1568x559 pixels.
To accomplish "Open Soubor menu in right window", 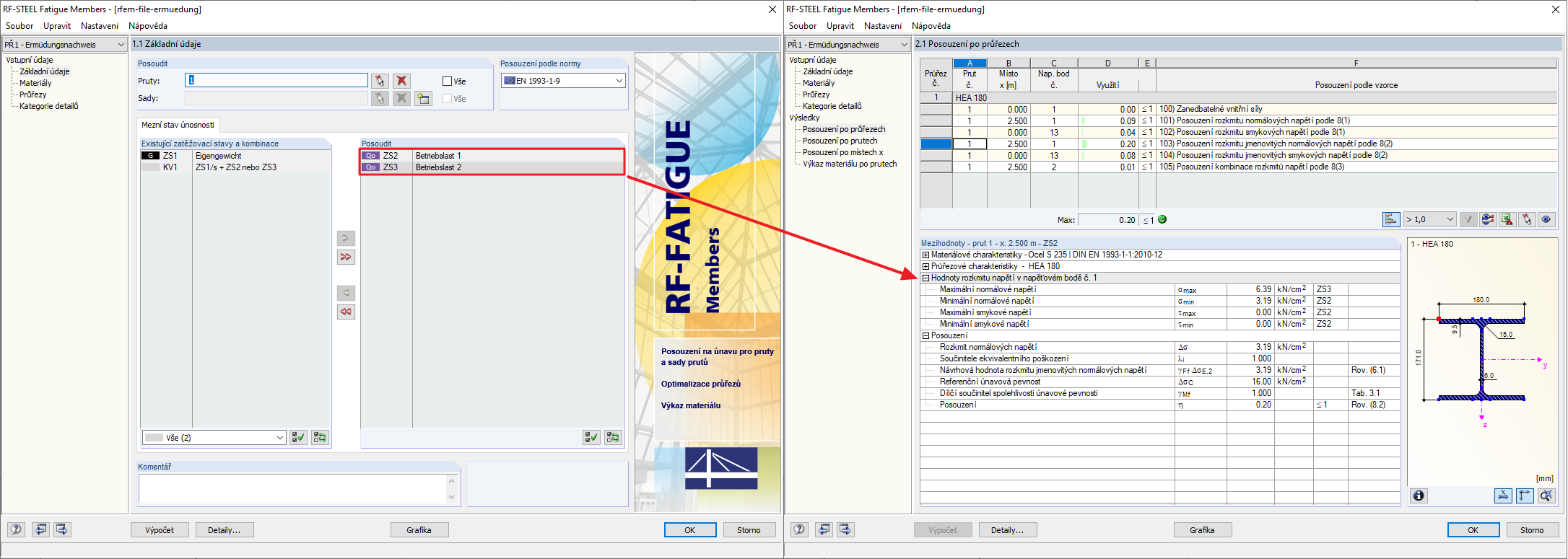I will click(803, 26).
